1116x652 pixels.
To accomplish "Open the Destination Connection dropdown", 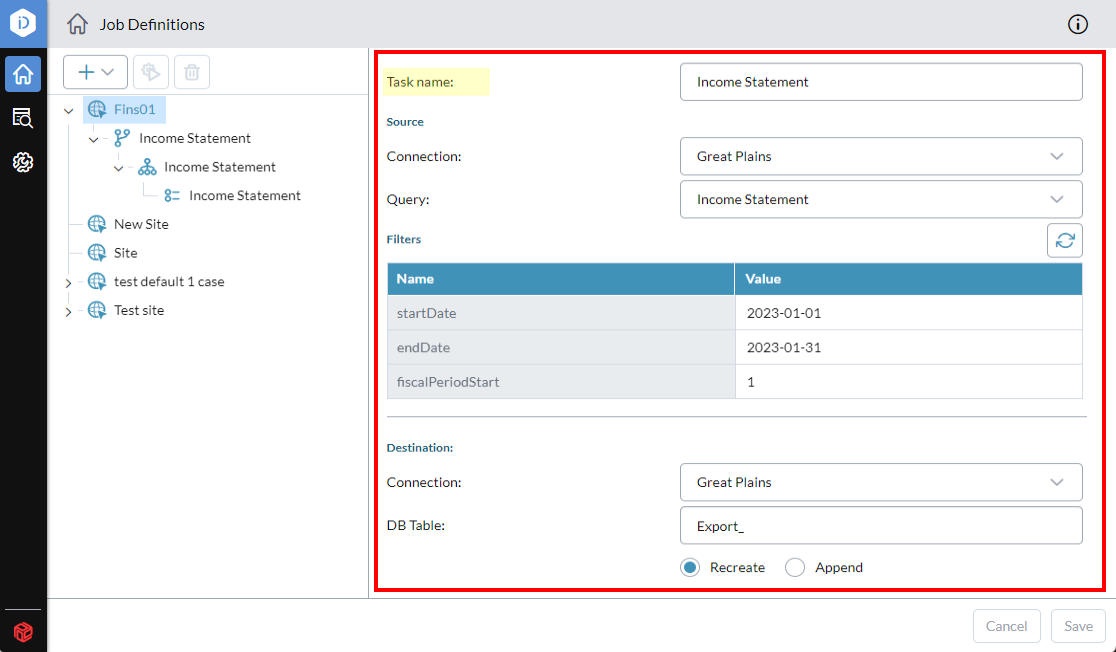I will (x=881, y=483).
